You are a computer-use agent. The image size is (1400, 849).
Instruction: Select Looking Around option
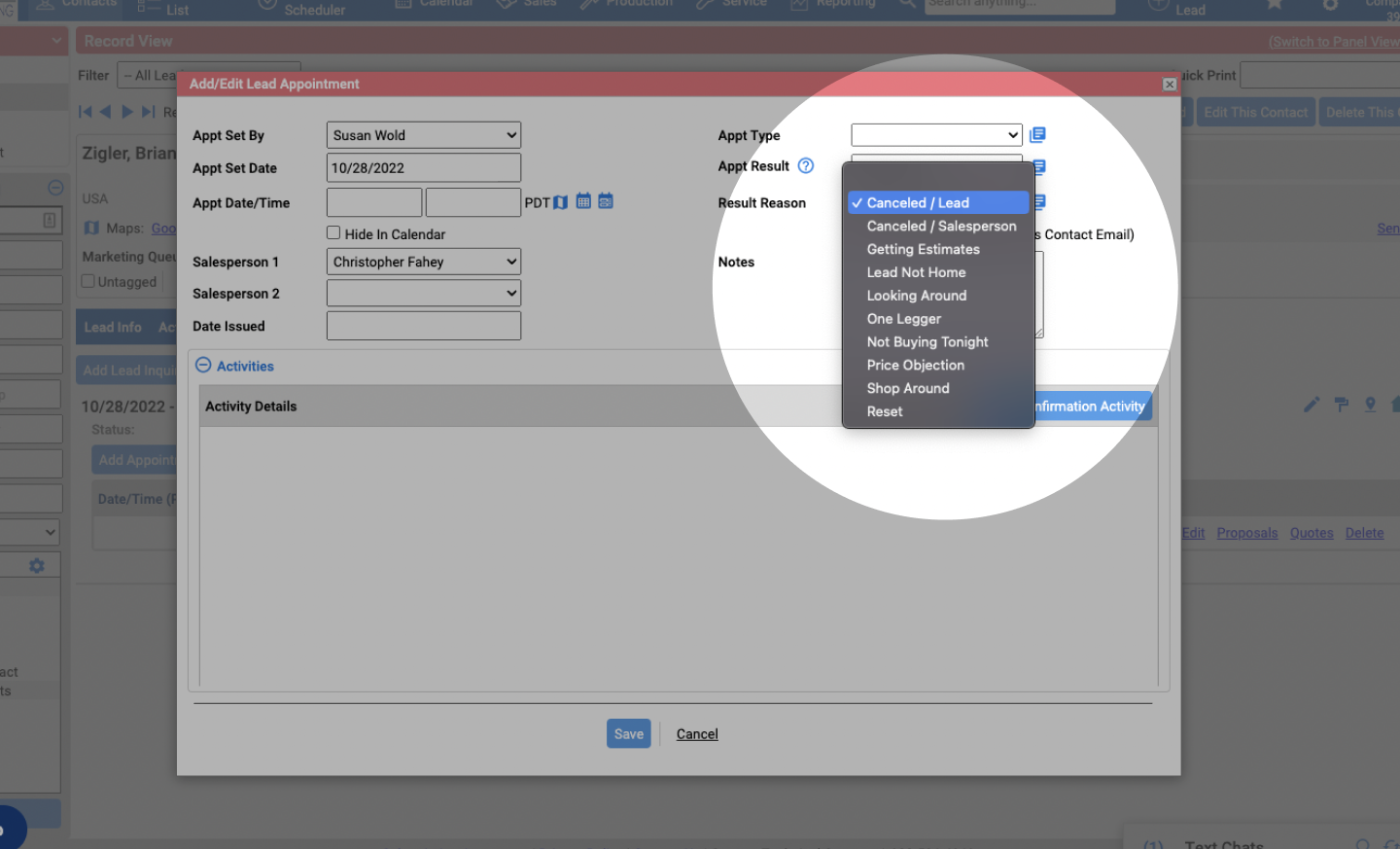pos(938,296)
